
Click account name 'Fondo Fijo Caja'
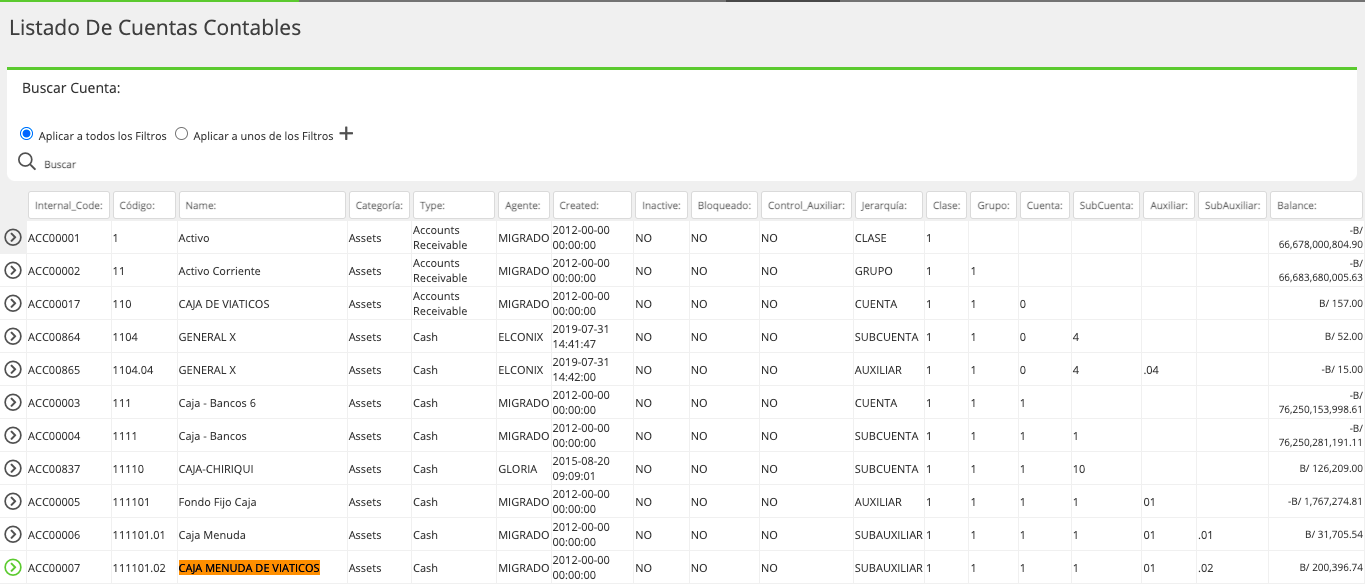[218, 502]
